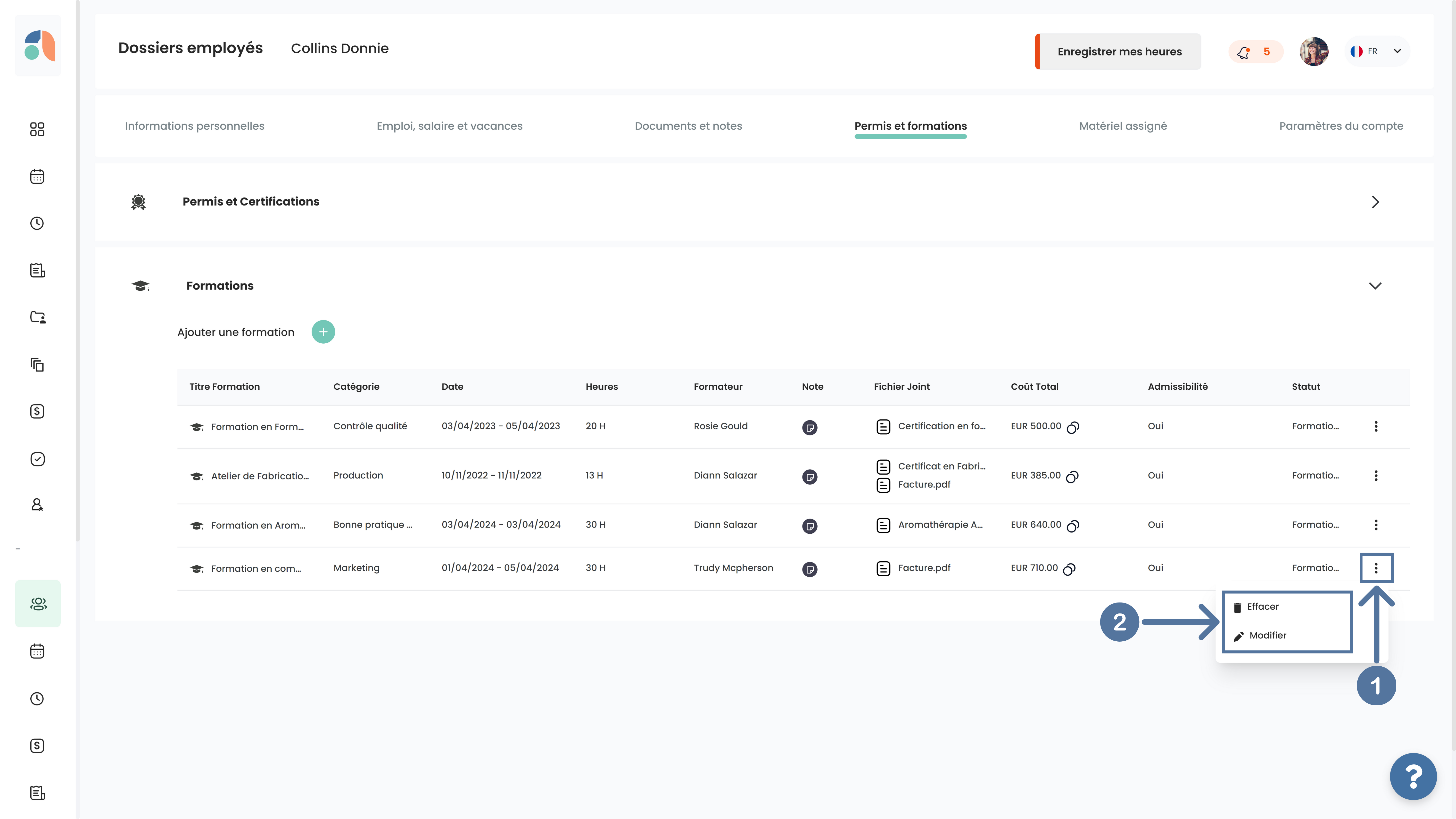
Task: Open the copy documents sidebar icon
Action: coord(37,364)
